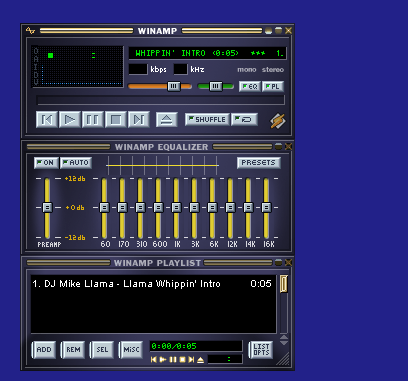Click the clutterbar letter D for double size
Viewport: 408px width, 381px height.
36,74
